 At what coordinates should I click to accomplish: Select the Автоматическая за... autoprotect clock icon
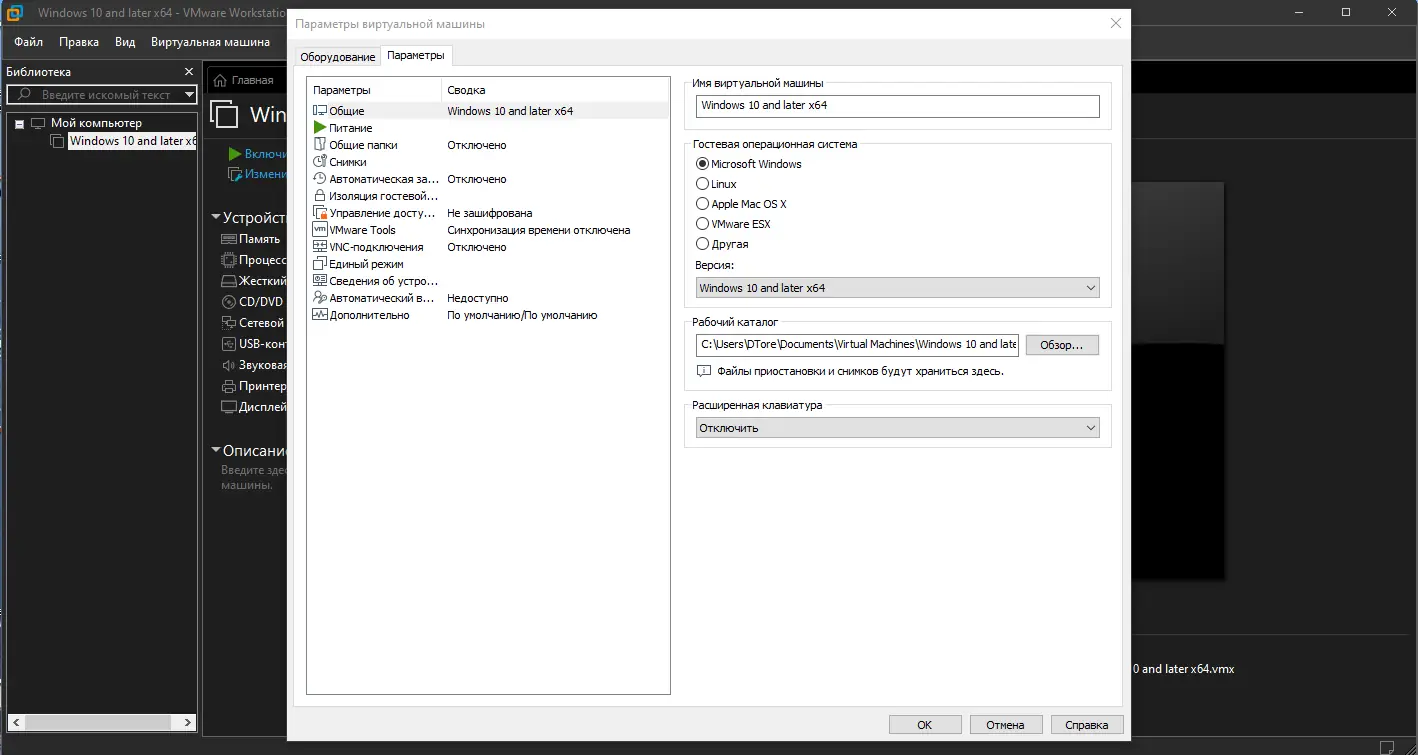coord(320,179)
